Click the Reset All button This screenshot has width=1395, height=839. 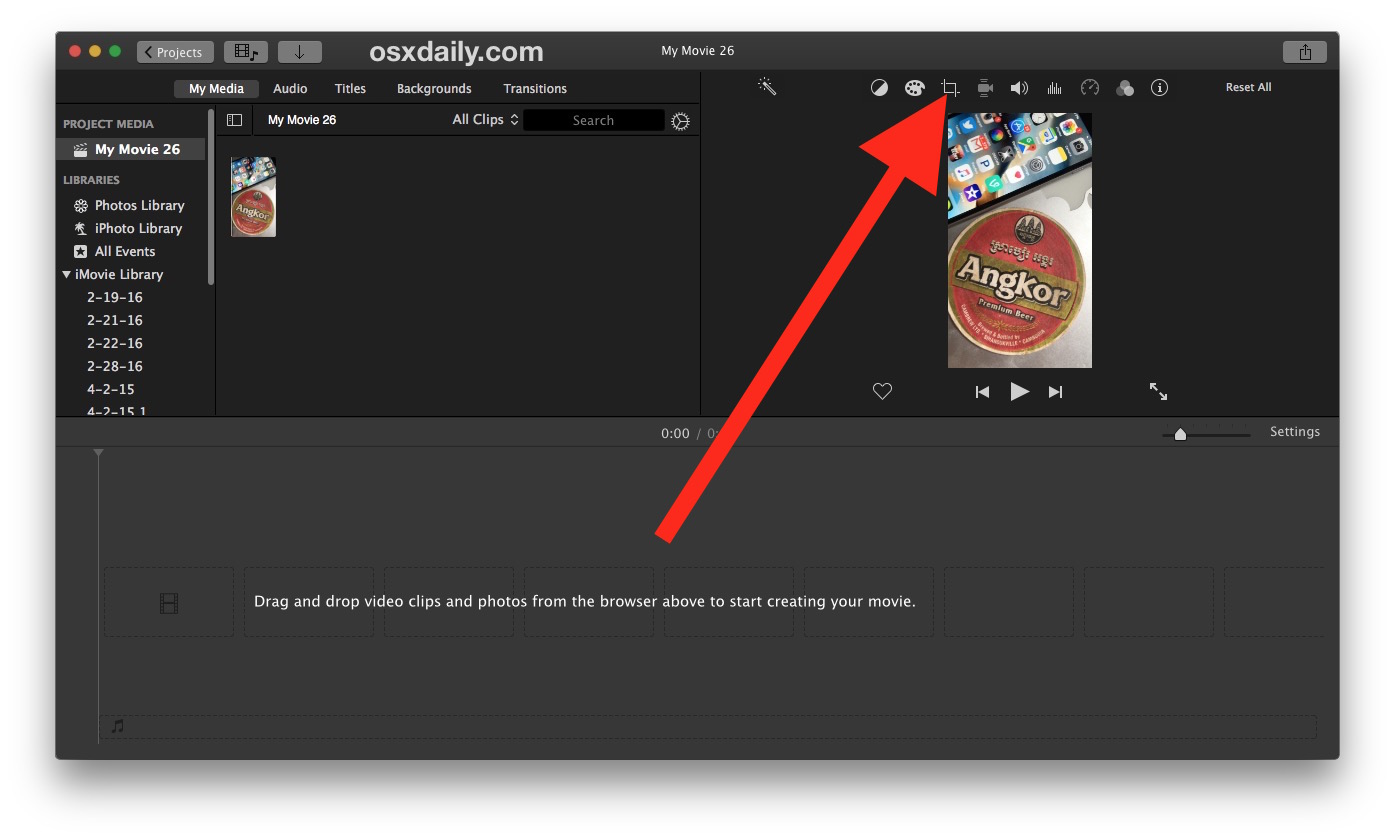[x=1249, y=87]
